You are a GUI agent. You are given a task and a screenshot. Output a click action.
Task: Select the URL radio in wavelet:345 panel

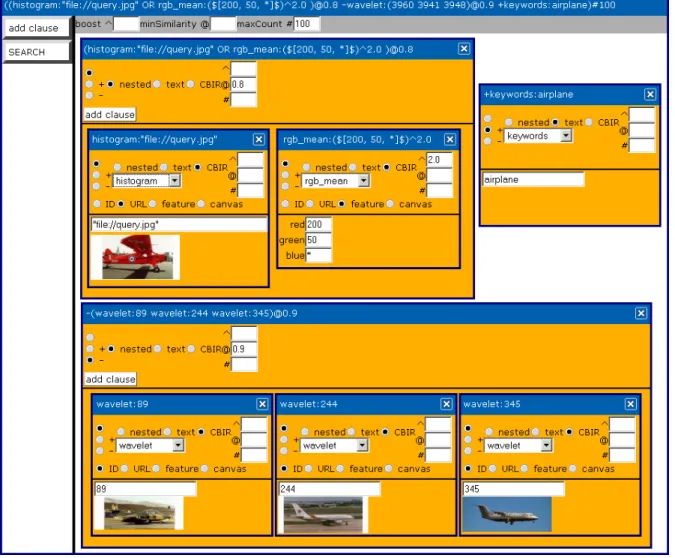pos(493,468)
